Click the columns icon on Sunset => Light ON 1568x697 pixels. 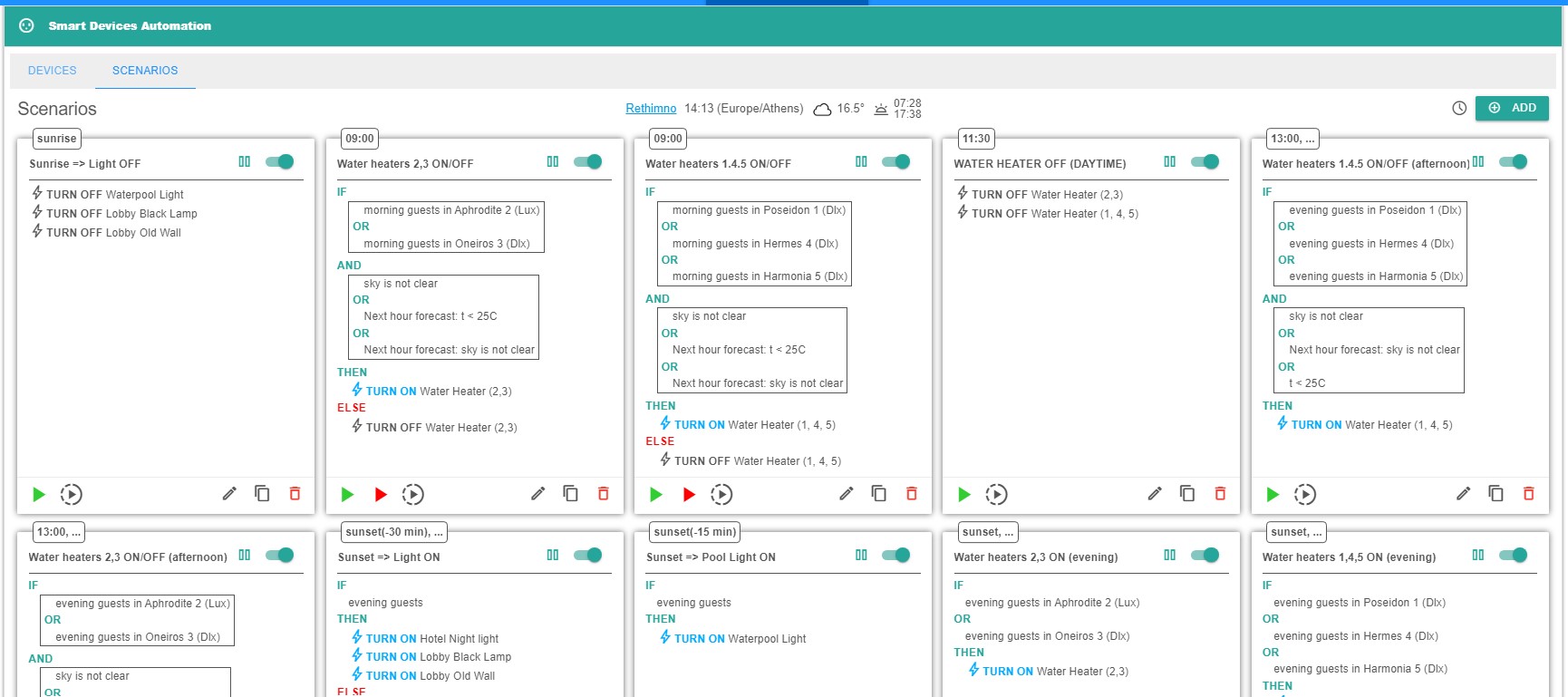[553, 555]
